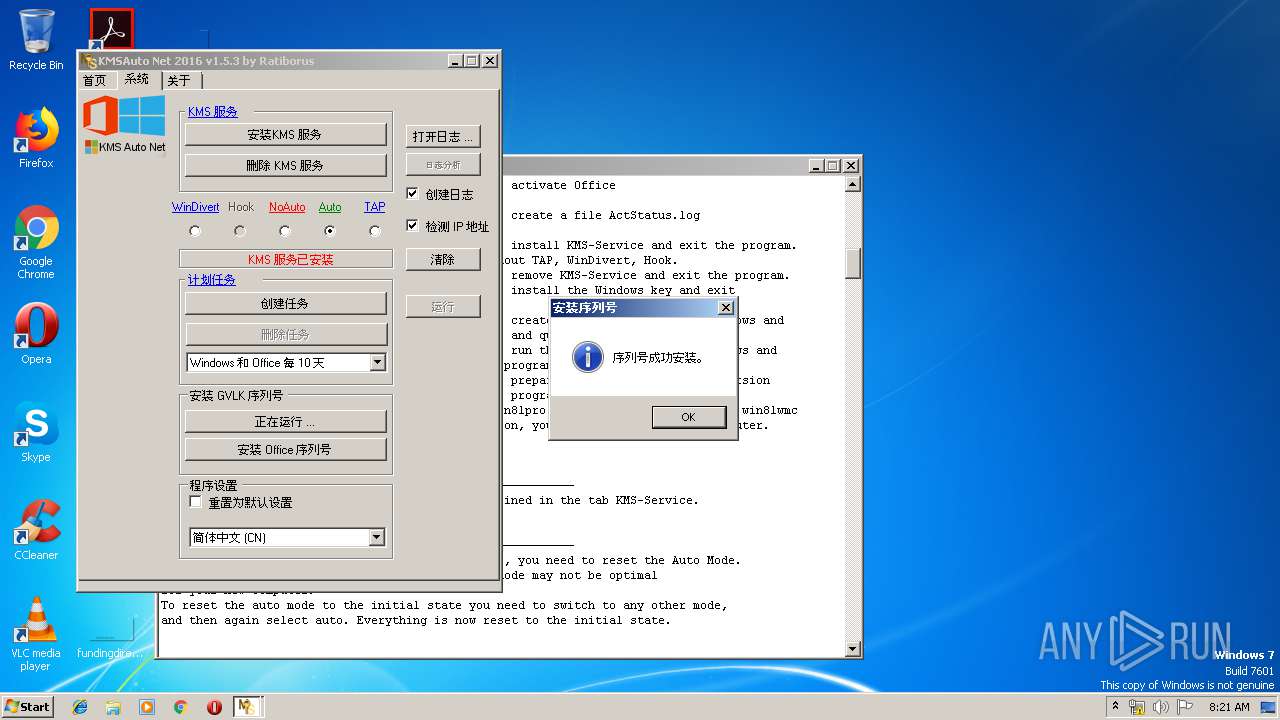Select the TAP radio button
The width and height of the screenshot is (1280, 720).
374,231
